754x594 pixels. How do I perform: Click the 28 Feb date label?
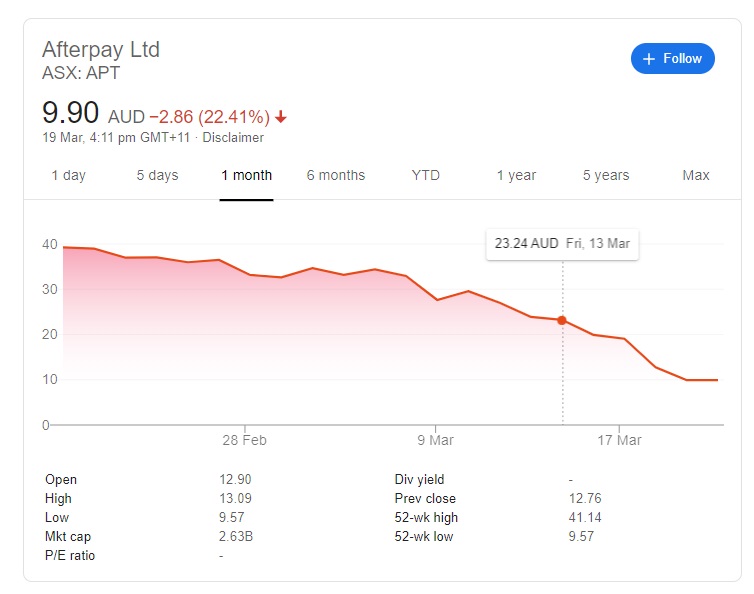click(x=244, y=440)
